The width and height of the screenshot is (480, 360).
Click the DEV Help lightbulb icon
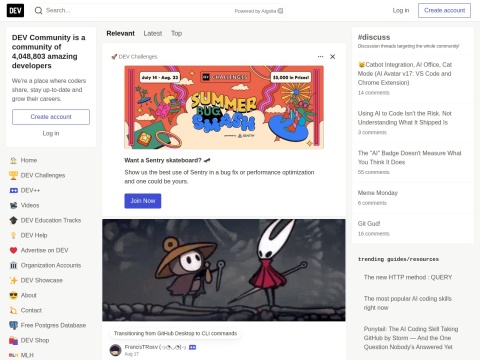(13, 235)
